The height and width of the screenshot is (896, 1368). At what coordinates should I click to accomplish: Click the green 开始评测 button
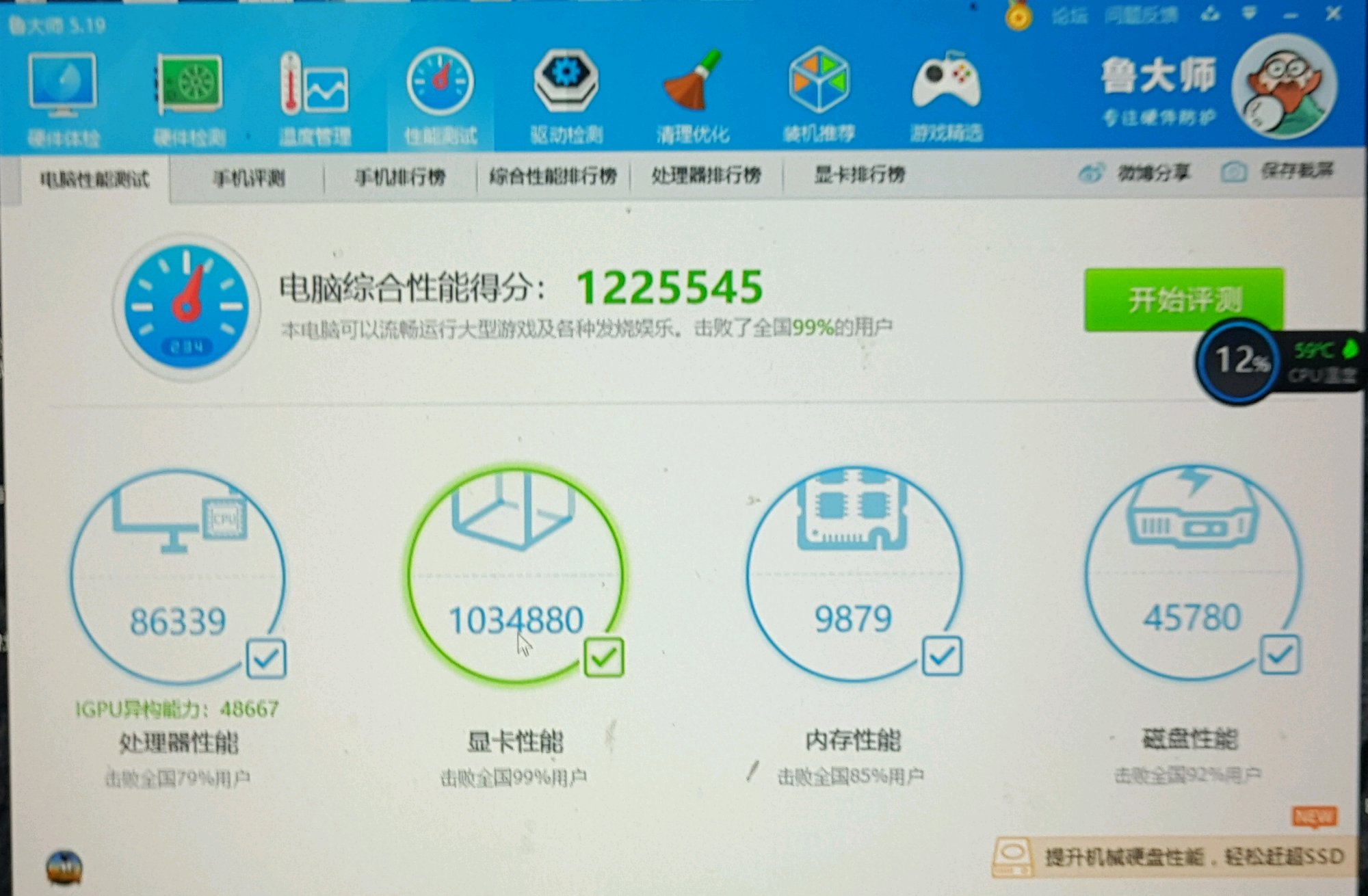pyautogui.click(x=1183, y=300)
